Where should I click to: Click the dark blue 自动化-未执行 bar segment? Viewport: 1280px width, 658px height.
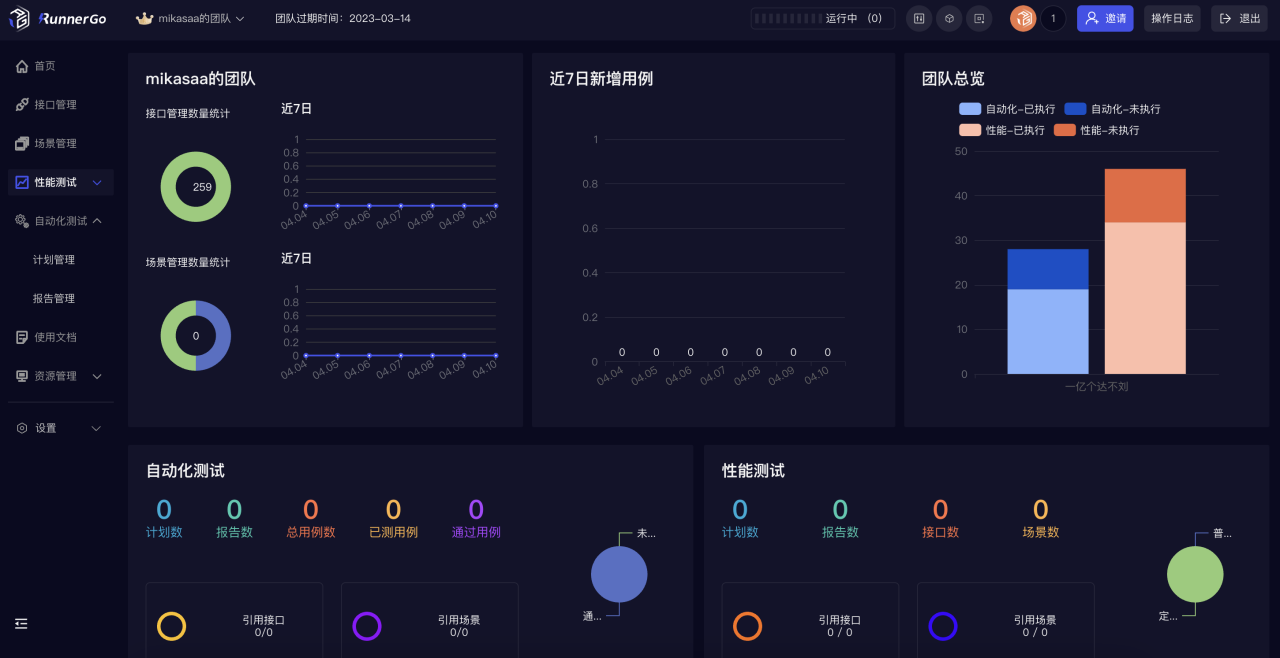coord(1048,269)
